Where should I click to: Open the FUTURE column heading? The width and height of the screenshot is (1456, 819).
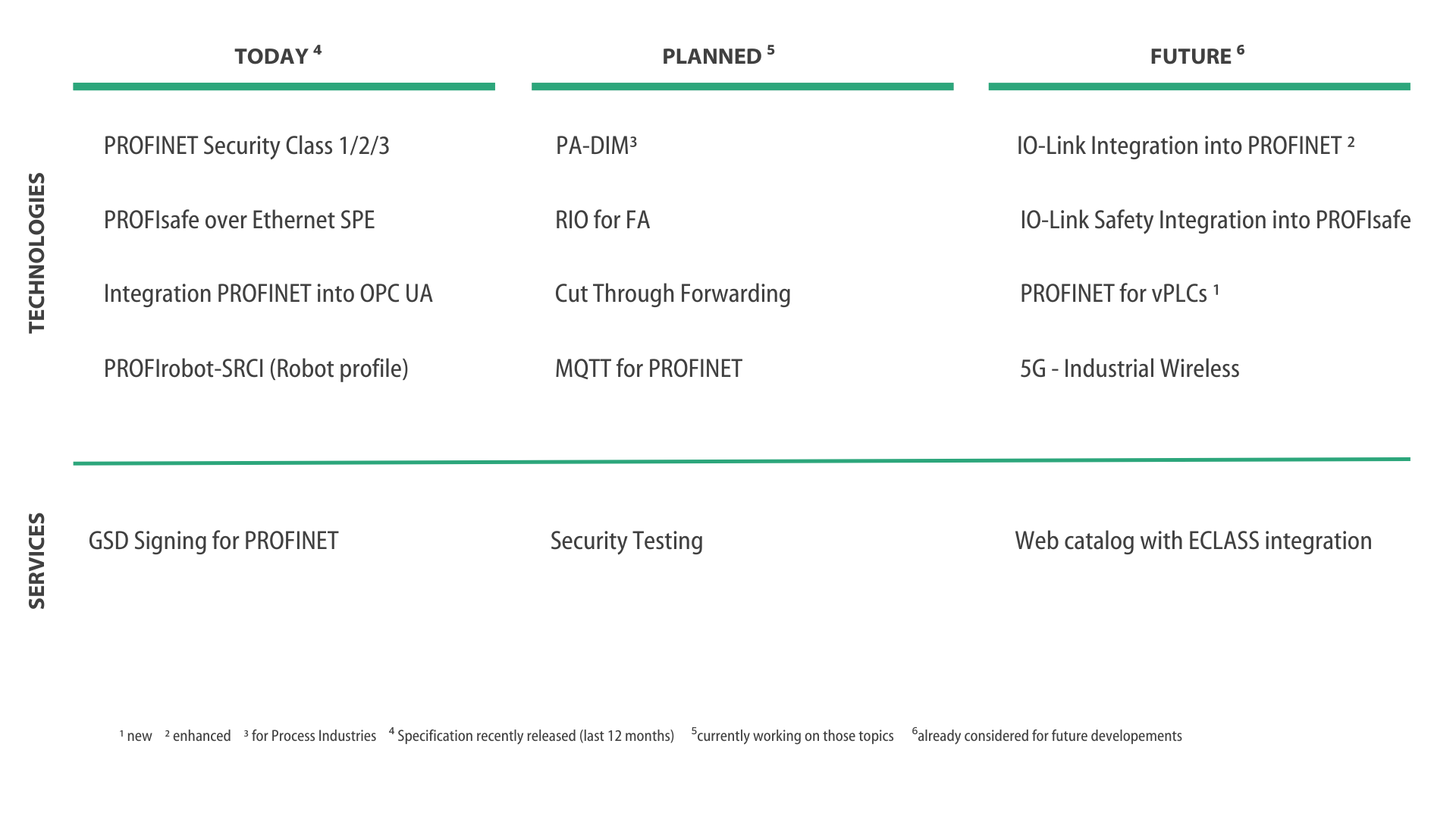pyautogui.click(x=1196, y=56)
